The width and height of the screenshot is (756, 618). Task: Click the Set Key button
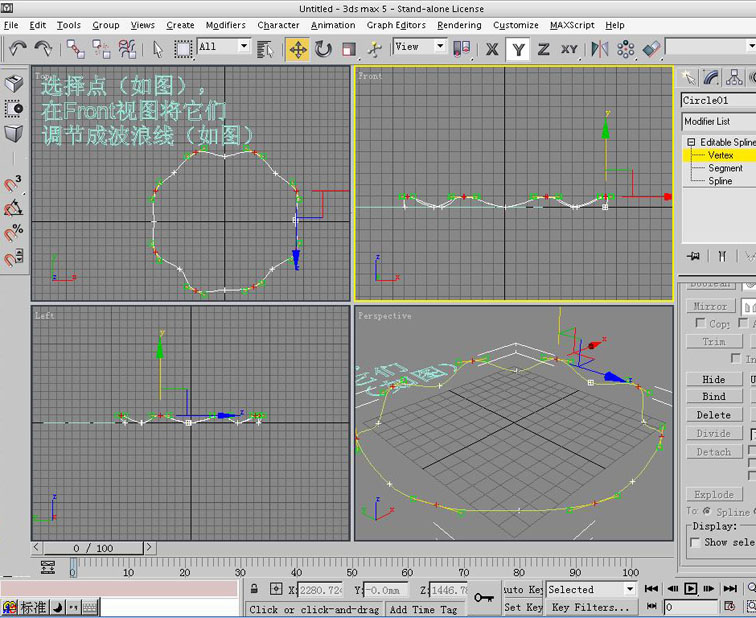pyautogui.click(x=523, y=607)
